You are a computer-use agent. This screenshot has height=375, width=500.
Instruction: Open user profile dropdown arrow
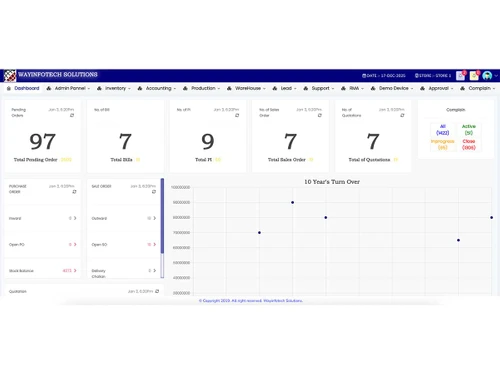(496, 76)
